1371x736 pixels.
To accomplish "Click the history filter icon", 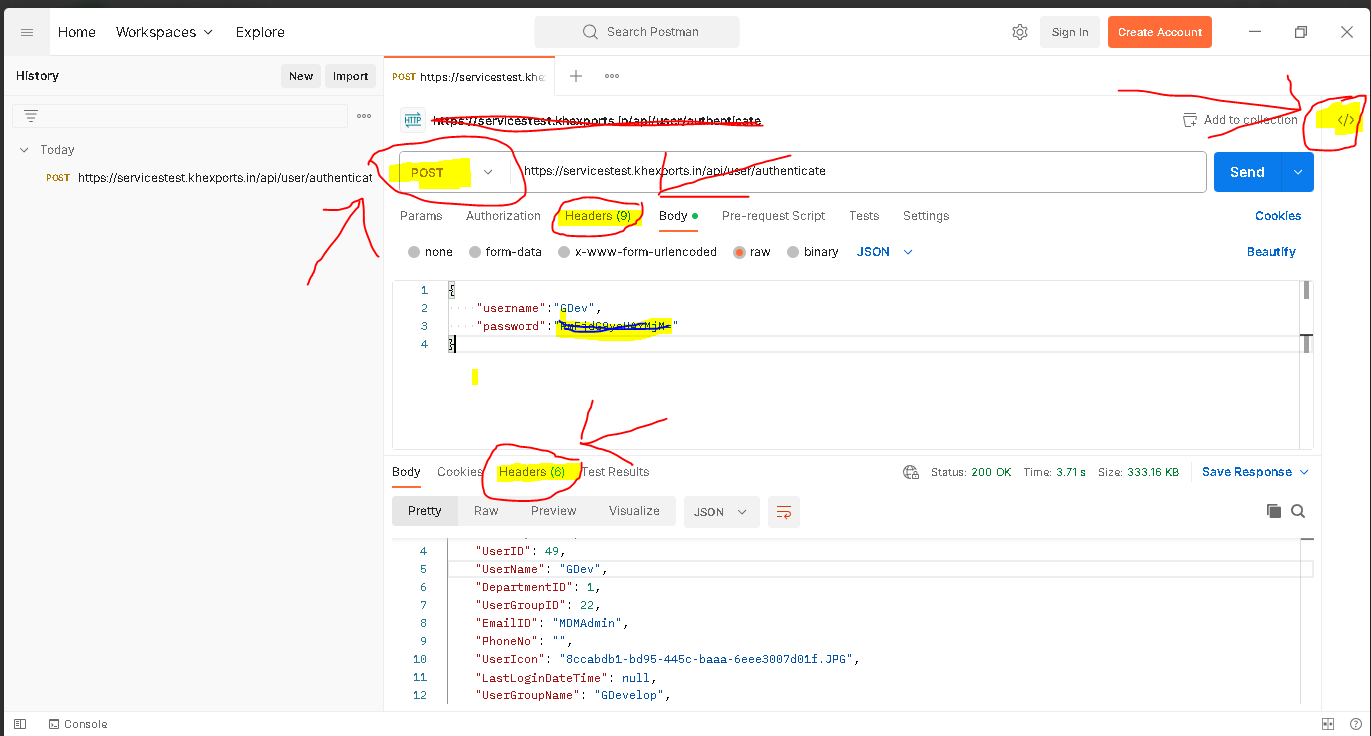I will [x=31, y=116].
